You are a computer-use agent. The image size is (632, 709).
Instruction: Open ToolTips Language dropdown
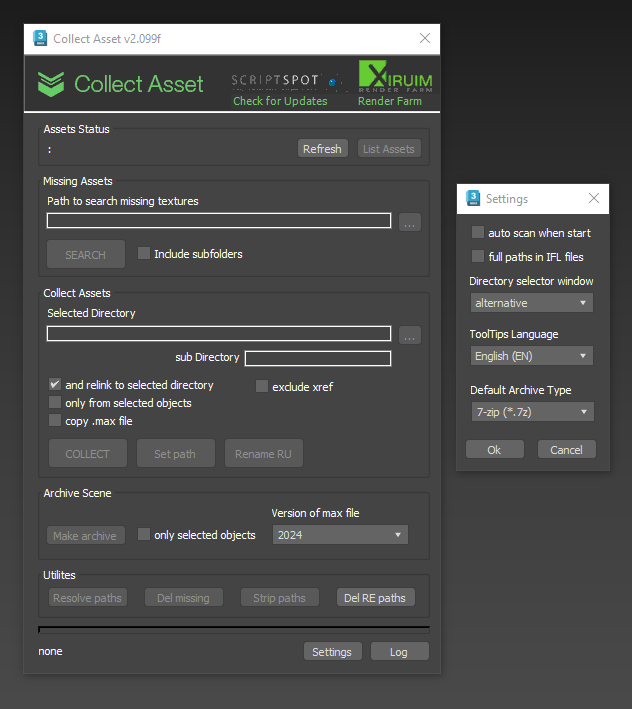[x=532, y=356]
